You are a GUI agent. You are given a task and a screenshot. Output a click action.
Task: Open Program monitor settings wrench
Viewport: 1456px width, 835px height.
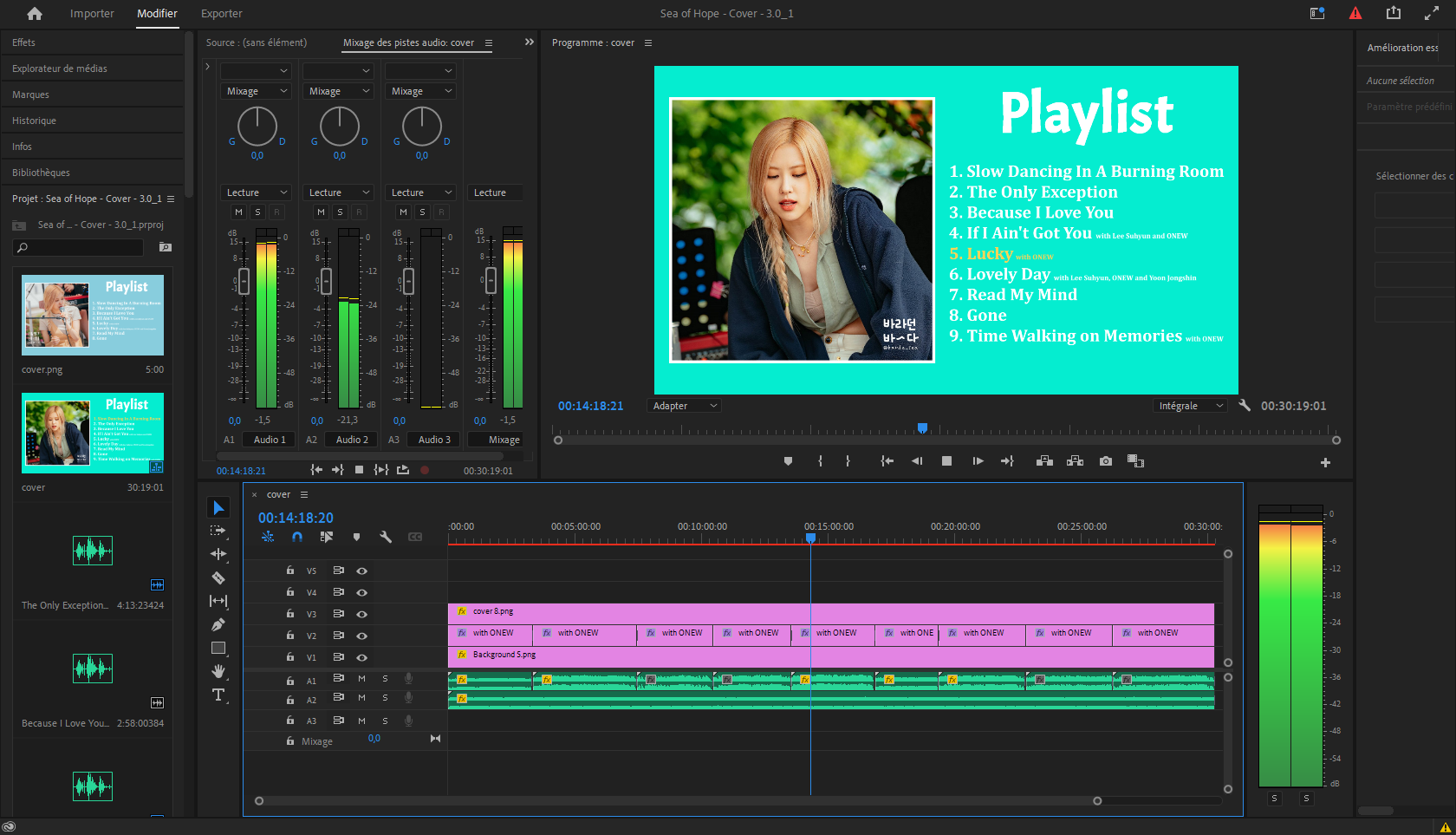click(x=1245, y=406)
